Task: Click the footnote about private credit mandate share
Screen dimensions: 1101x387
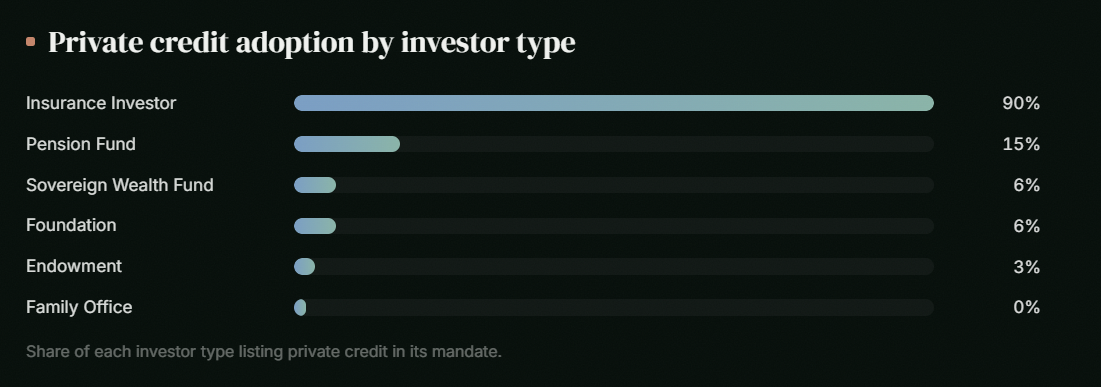Action: [264, 351]
